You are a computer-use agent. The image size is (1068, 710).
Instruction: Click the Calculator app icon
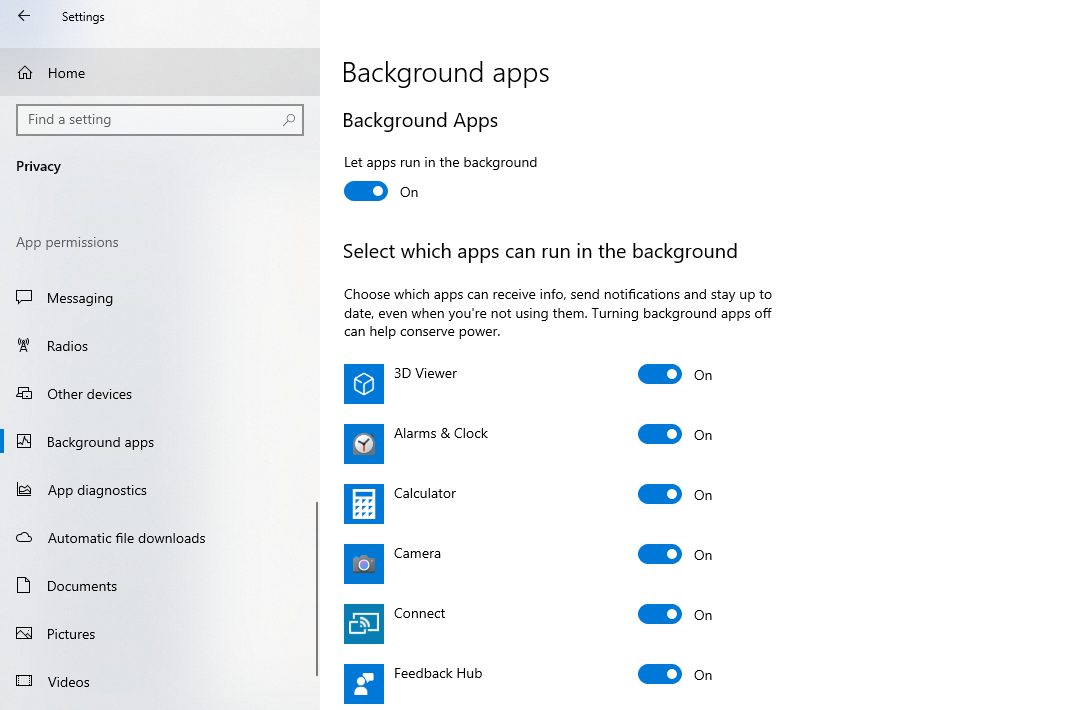(364, 504)
